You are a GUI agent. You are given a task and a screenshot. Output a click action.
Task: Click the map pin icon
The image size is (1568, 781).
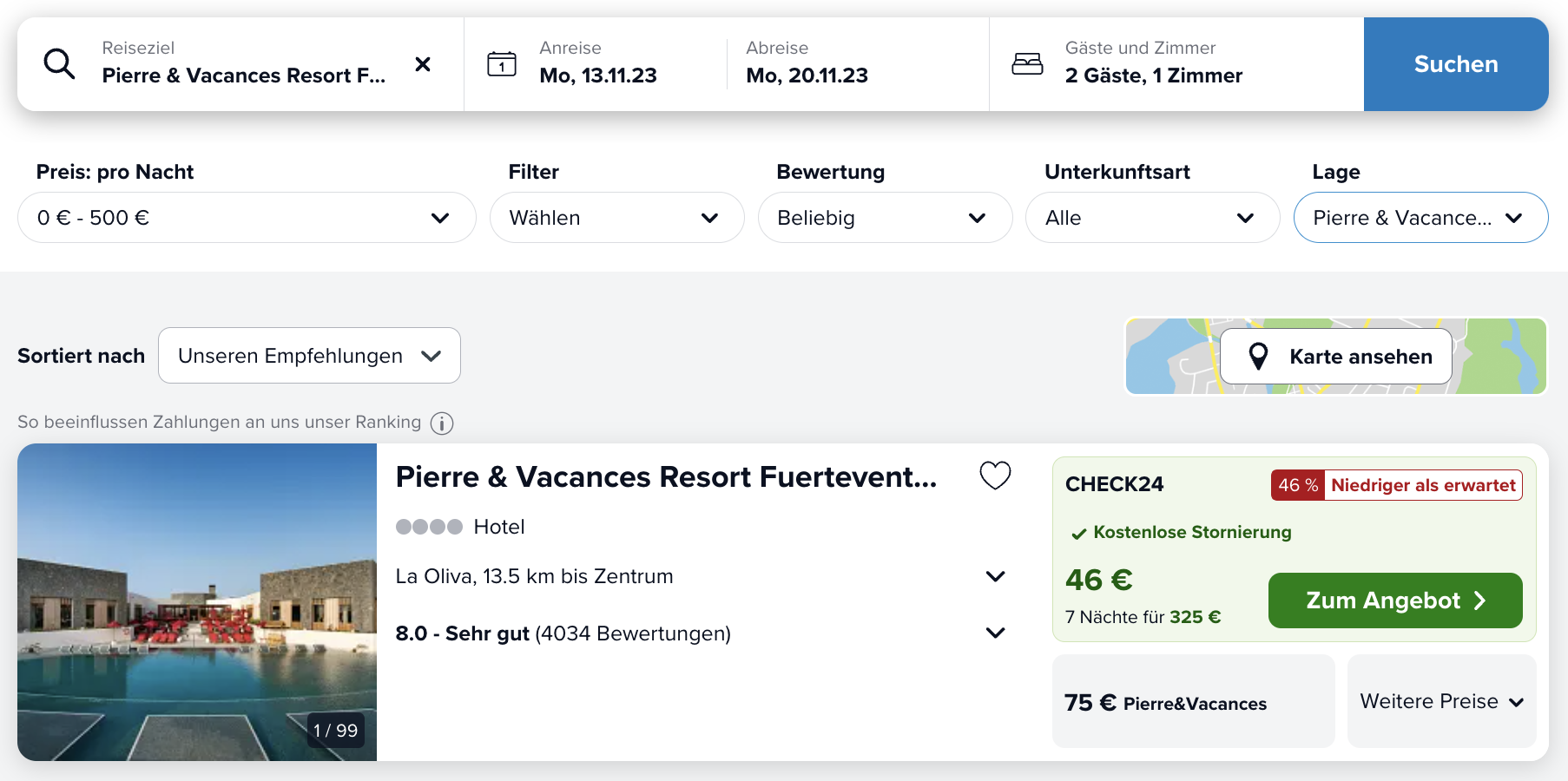pyautogui.click(x=1258, y=356)
